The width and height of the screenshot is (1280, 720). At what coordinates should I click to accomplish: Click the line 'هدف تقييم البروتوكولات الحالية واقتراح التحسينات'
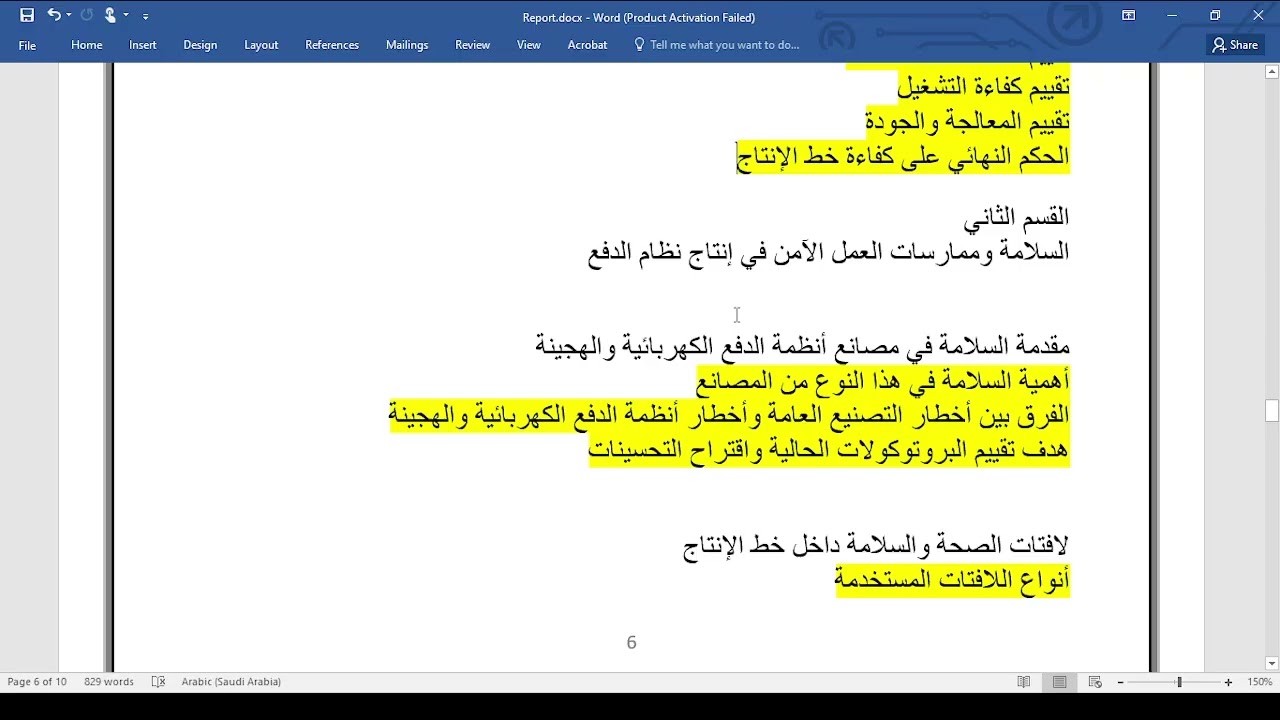click(829, 450)
